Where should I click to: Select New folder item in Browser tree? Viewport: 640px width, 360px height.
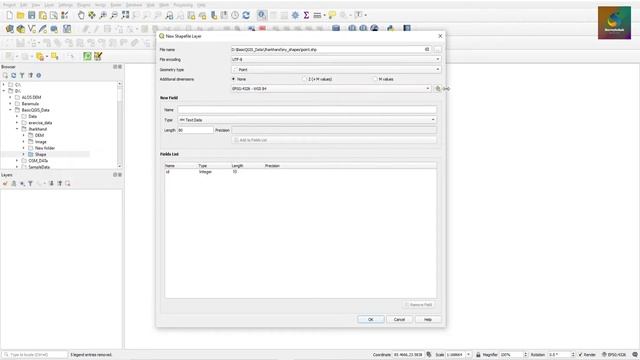[x=44, y=148]
